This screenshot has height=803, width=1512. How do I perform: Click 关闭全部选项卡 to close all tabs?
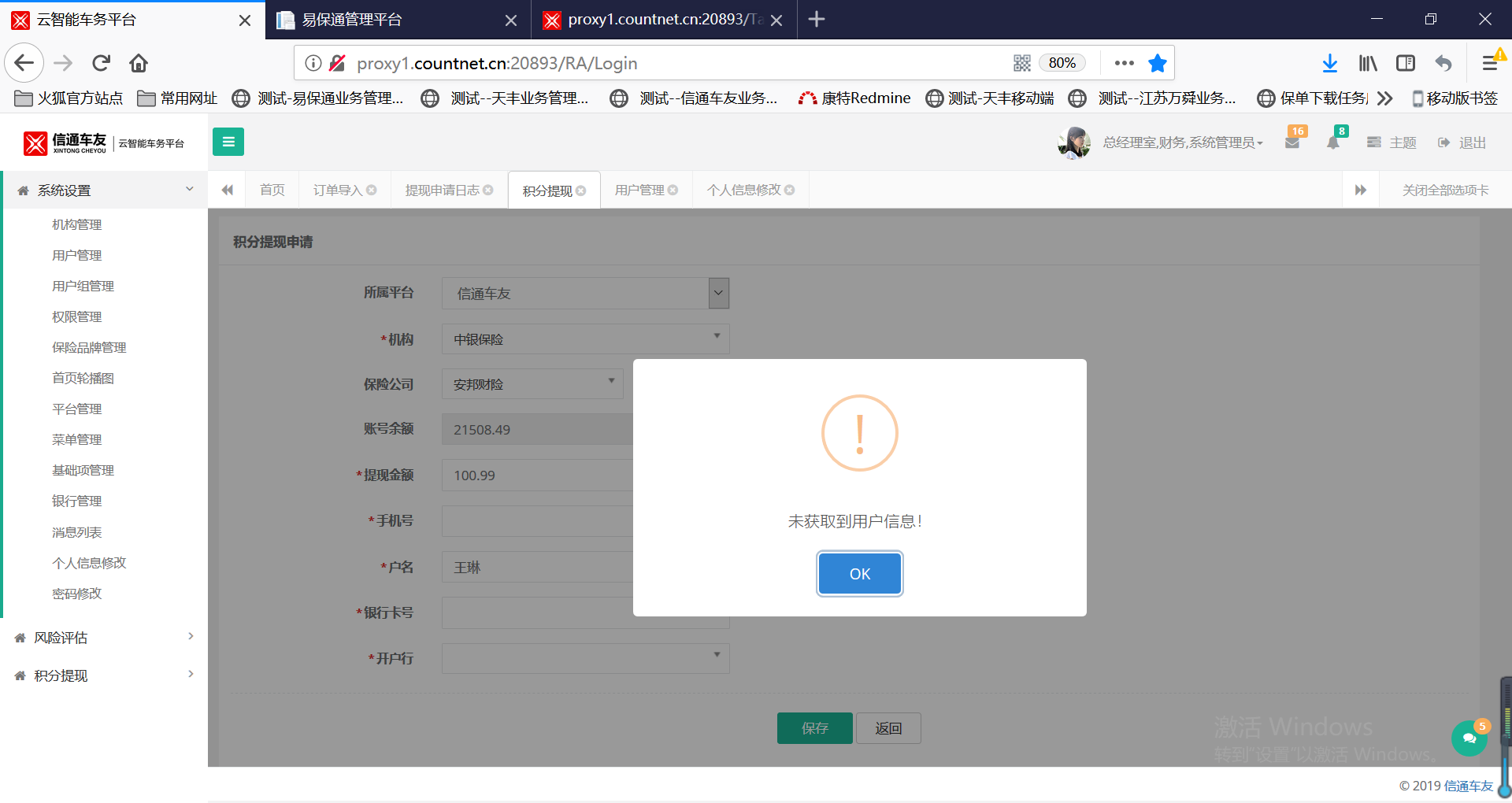click(x=1445, y=190)
